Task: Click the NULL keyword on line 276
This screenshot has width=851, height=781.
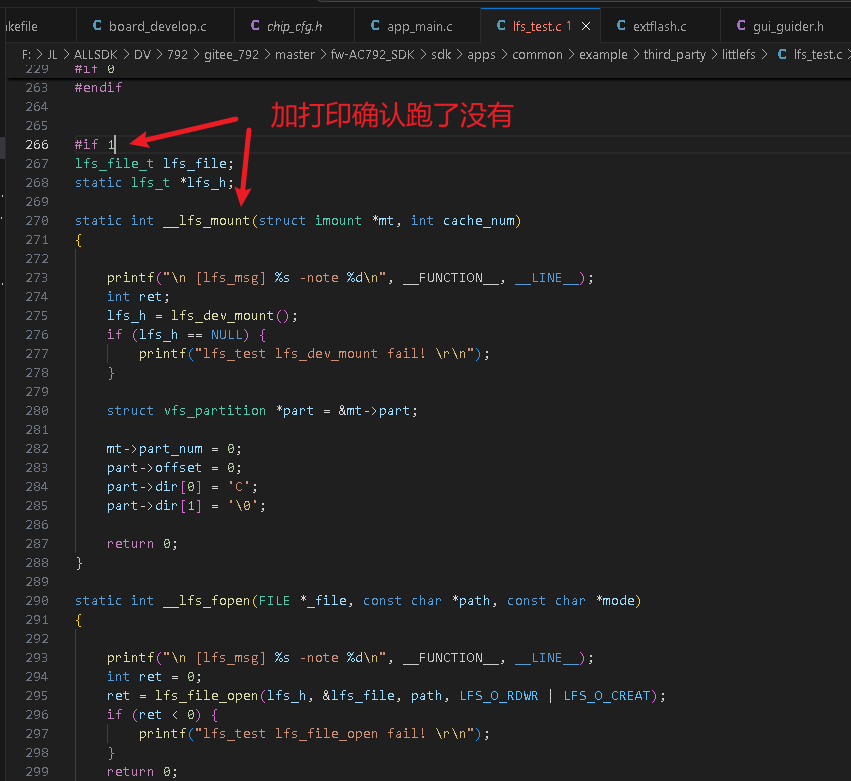Action: [226, 335]
